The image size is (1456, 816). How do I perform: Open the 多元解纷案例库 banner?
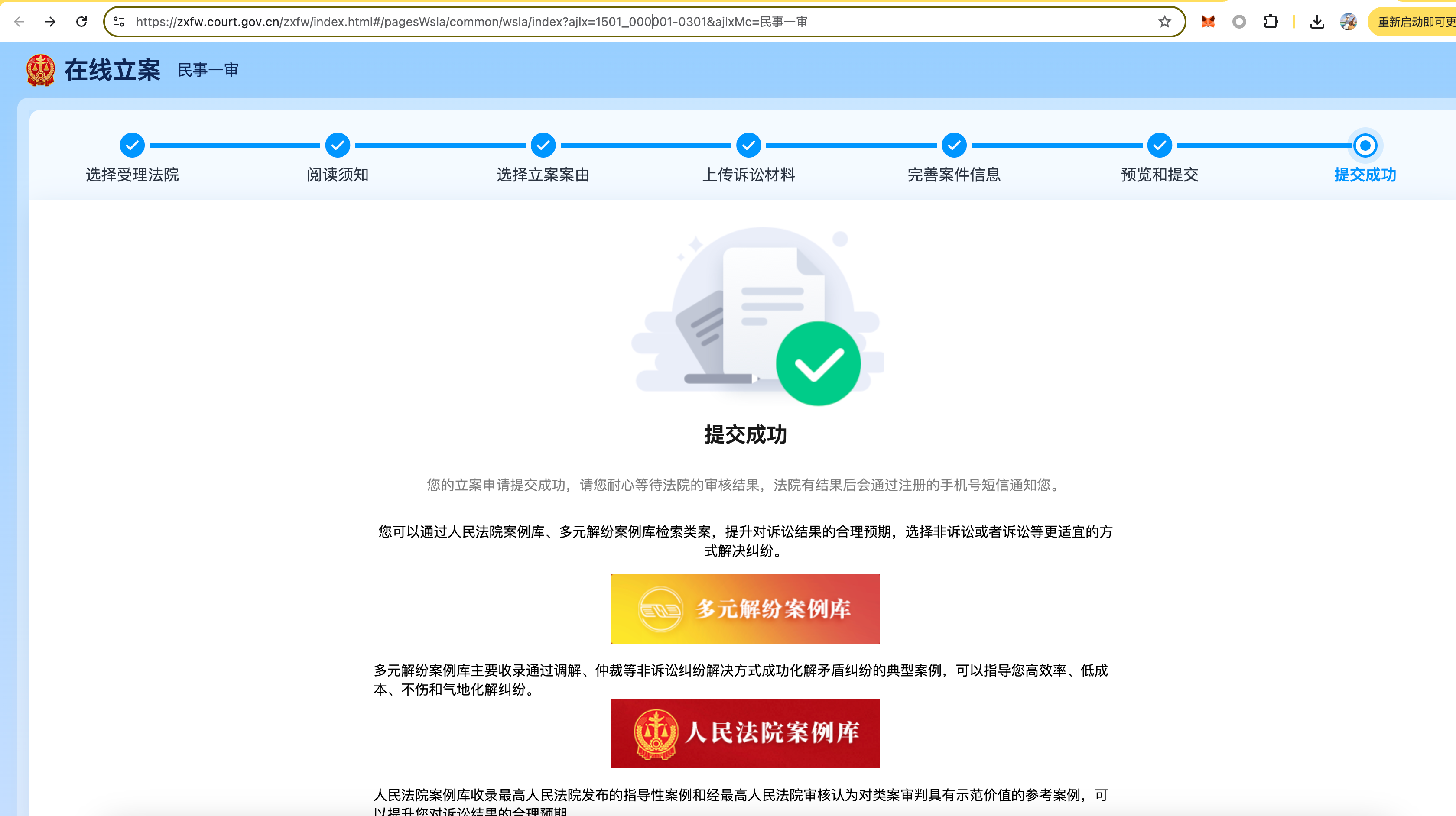(x=745, y=609)
